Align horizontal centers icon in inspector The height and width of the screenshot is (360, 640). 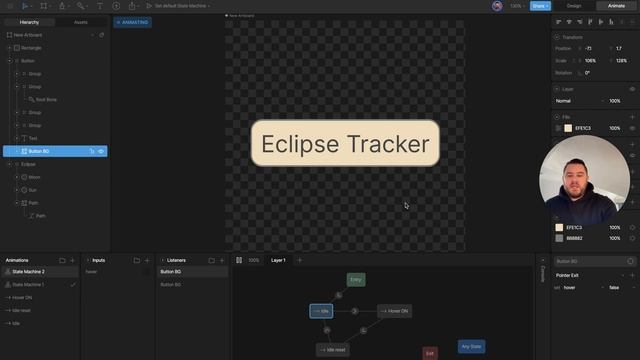click(x=569, y=22)
